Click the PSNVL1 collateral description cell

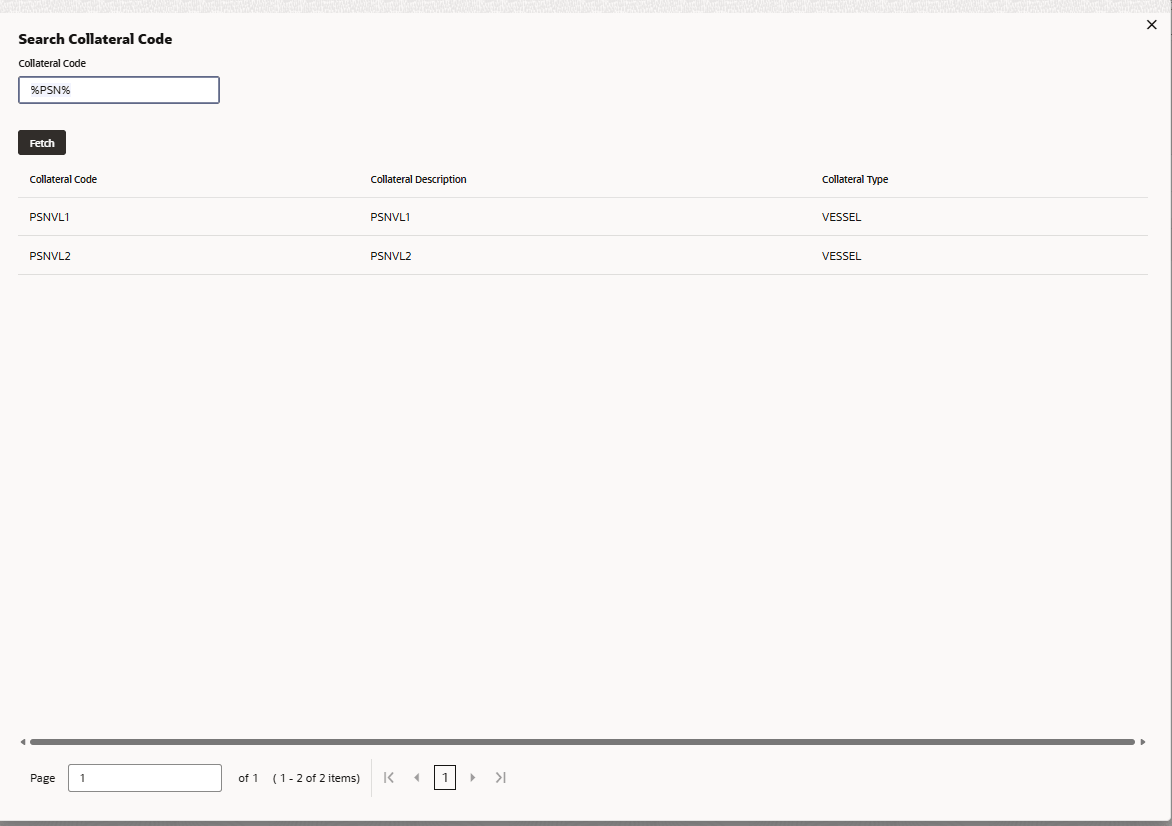pos(390,217)
